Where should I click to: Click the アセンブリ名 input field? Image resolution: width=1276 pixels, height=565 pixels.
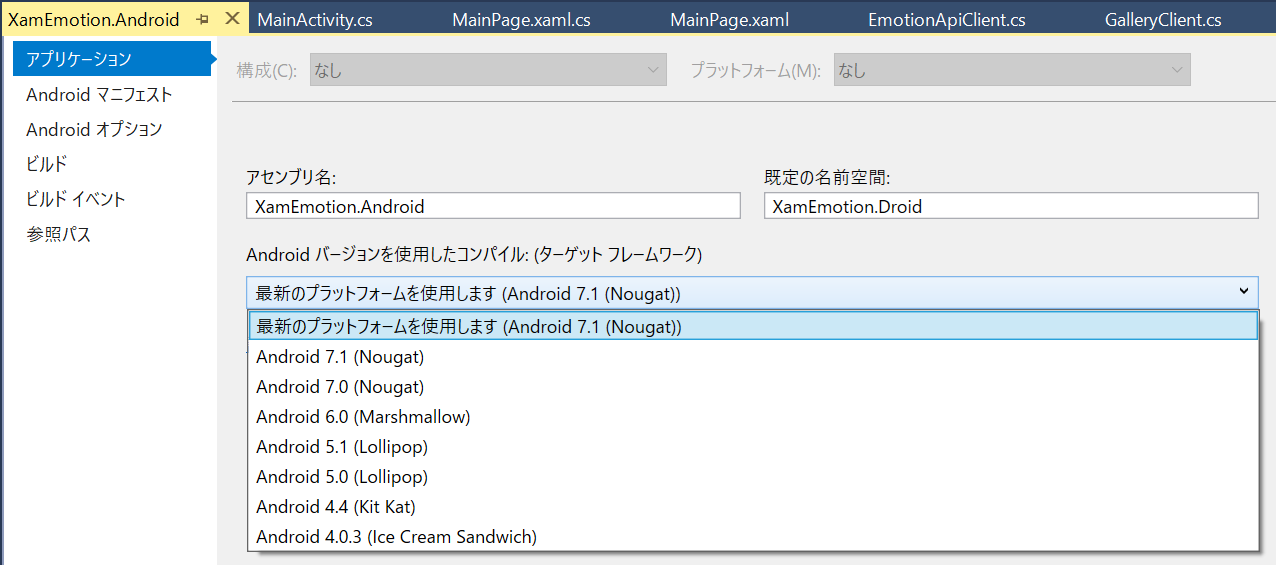493,206
